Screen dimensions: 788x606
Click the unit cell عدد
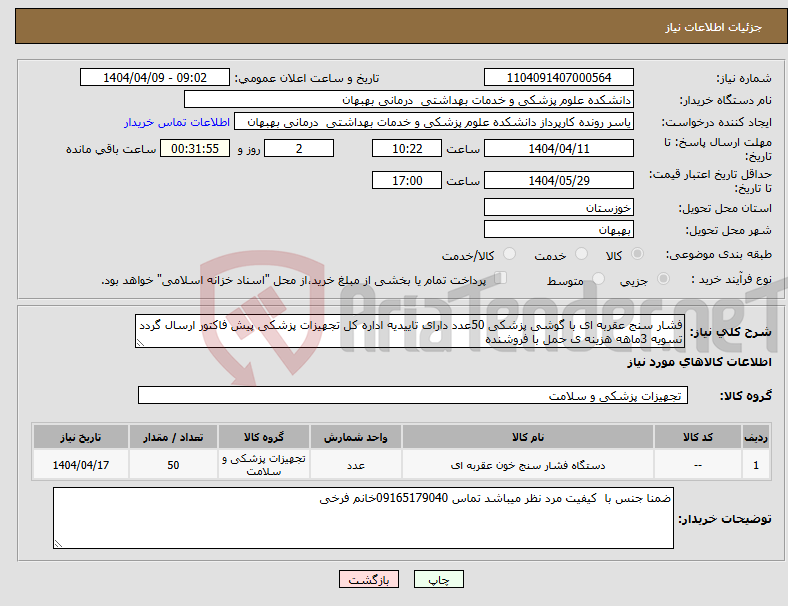coord(356,465)
